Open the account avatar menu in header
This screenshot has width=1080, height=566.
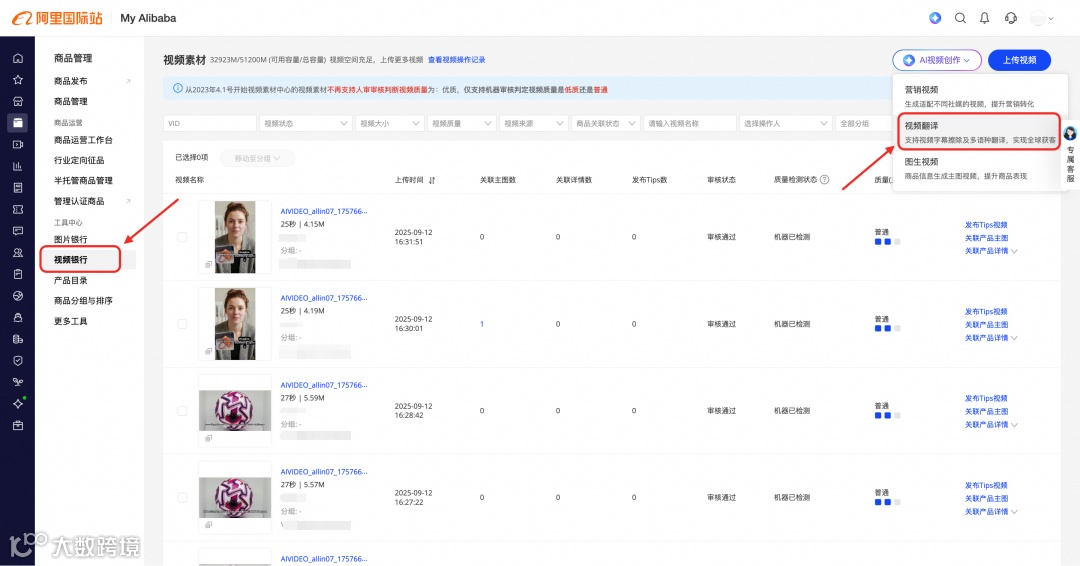[x=1041, y=18]
